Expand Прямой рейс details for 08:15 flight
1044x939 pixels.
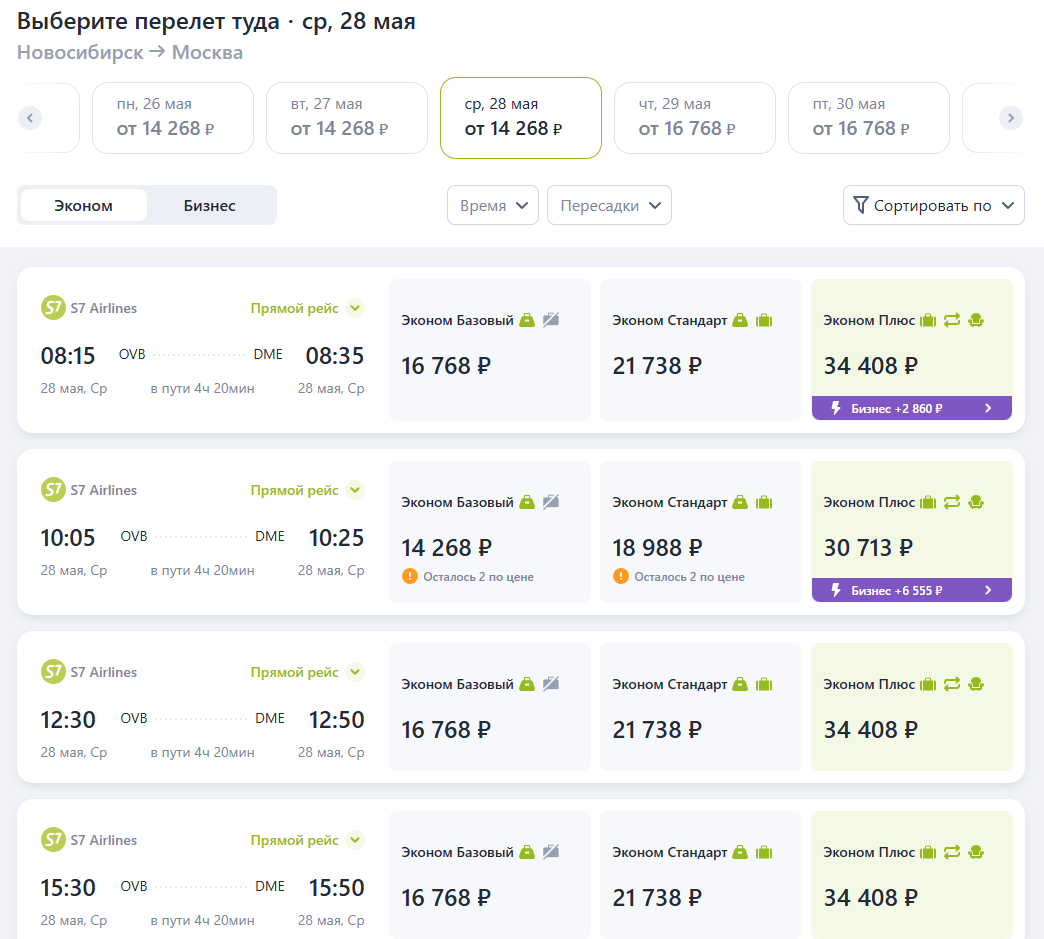(355, 308)
